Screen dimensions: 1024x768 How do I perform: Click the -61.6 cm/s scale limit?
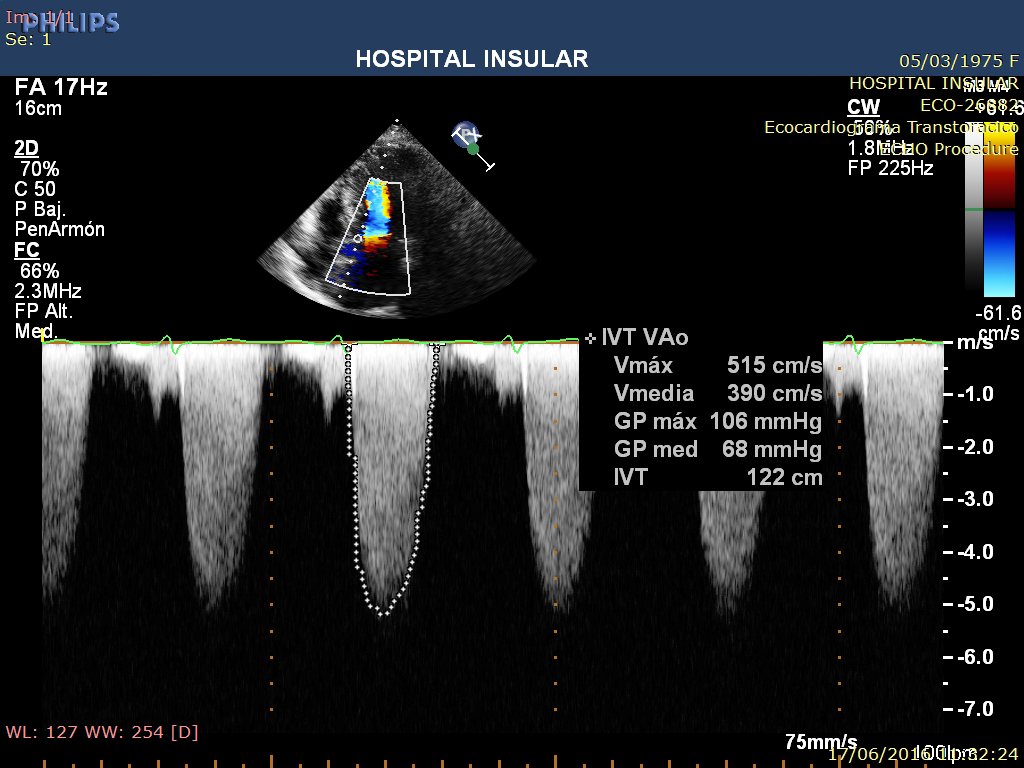(997, 323)
